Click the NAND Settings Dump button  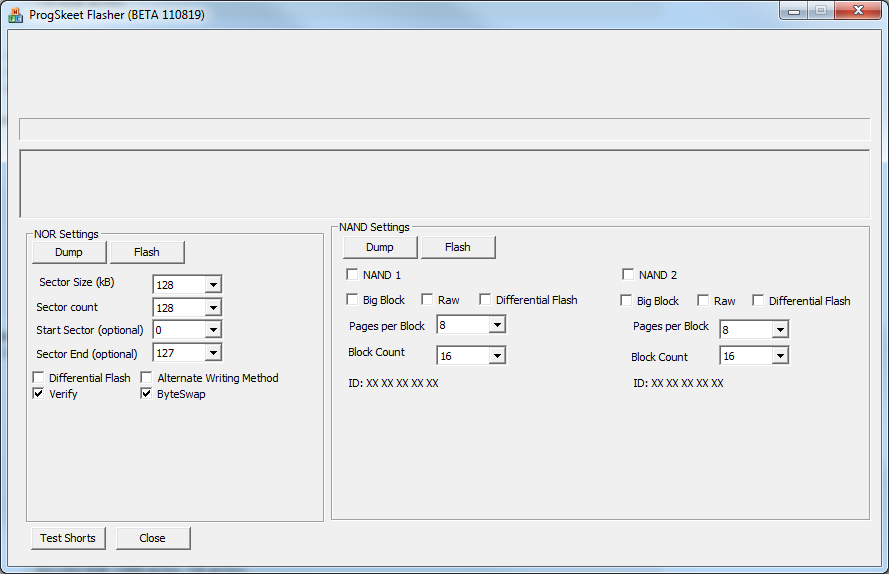(380, 247)
